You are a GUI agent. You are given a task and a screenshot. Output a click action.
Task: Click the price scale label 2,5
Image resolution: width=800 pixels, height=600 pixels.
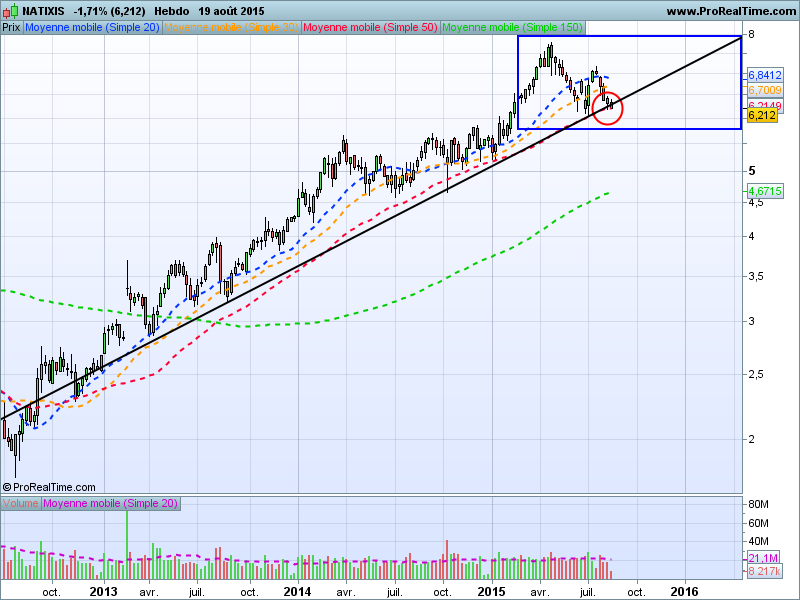[756, 374]
